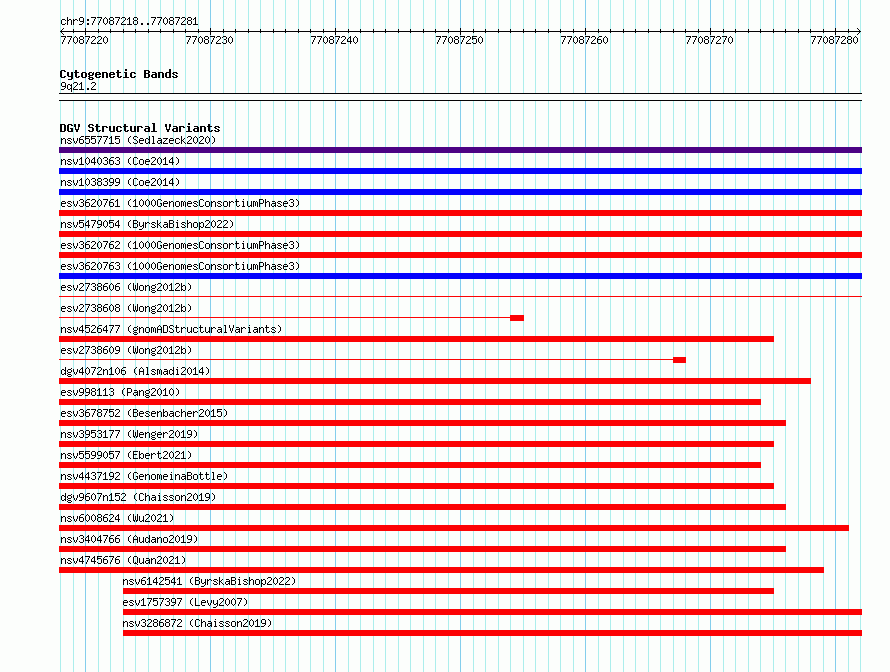The height and width of the screenshot is (672, 890).
Task: Click the nsv6557715 (Sedlazeck2020) label
Action: pyautogui.click(x=138, y=140)
